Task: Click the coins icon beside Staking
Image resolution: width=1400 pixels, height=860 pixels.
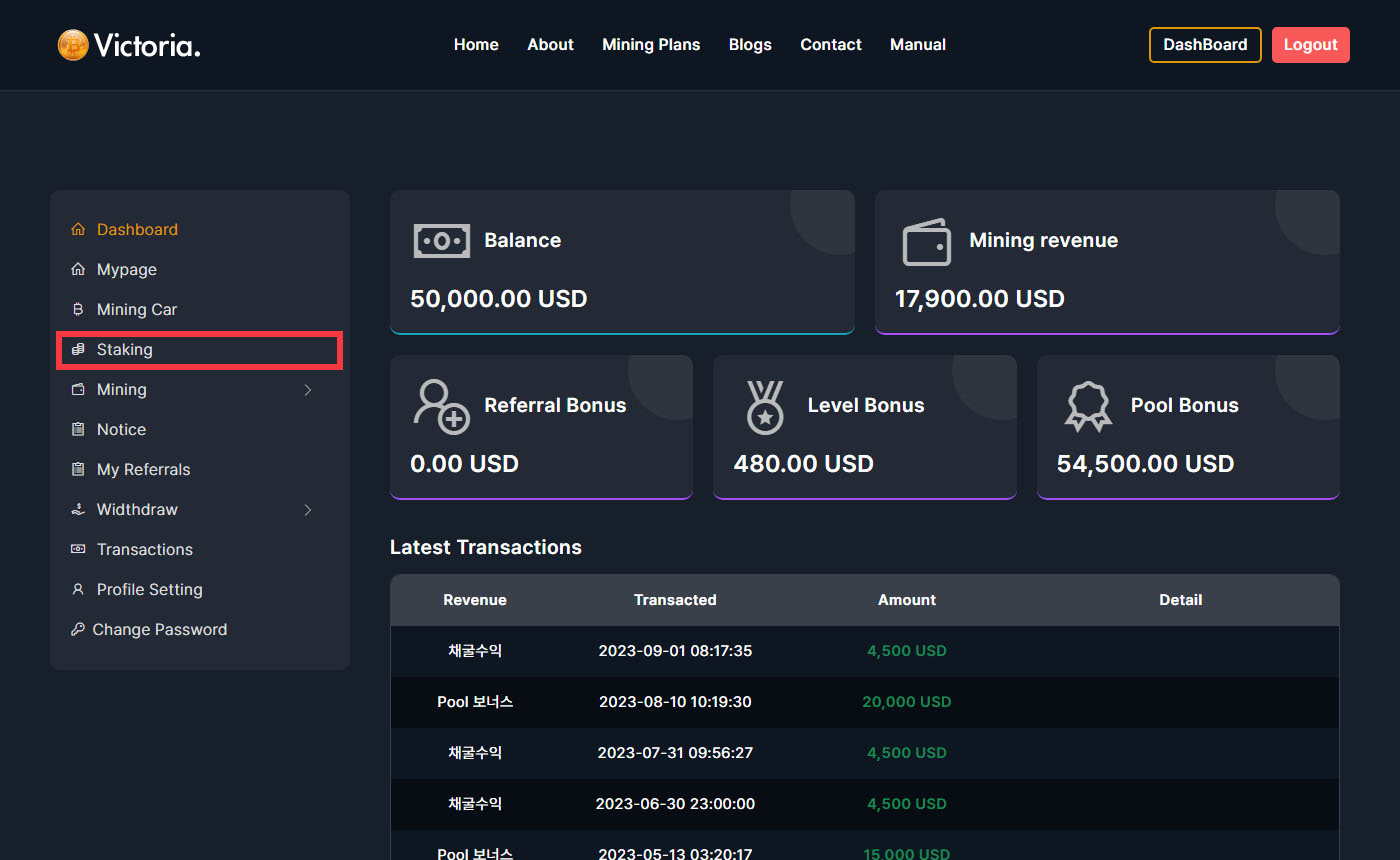Action: click(78, 350)
